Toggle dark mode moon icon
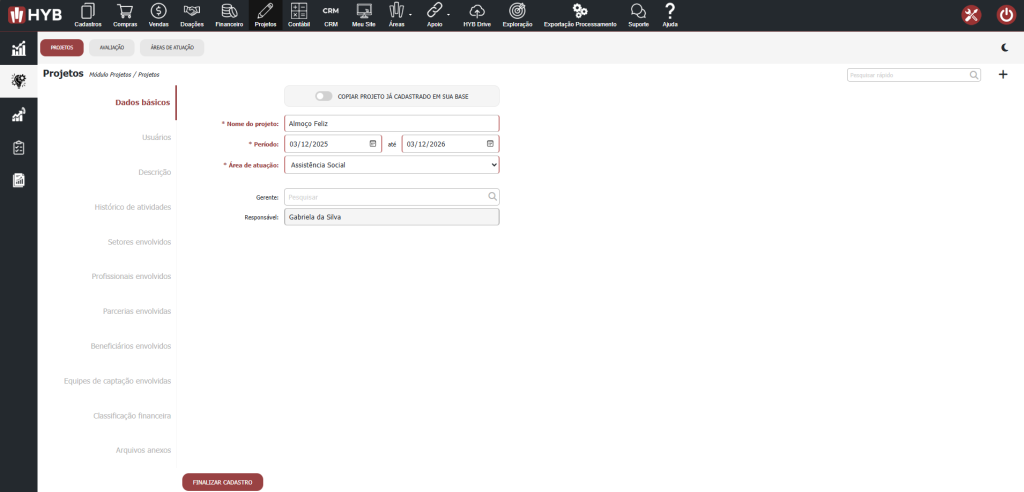 [x=1004, y=47]
